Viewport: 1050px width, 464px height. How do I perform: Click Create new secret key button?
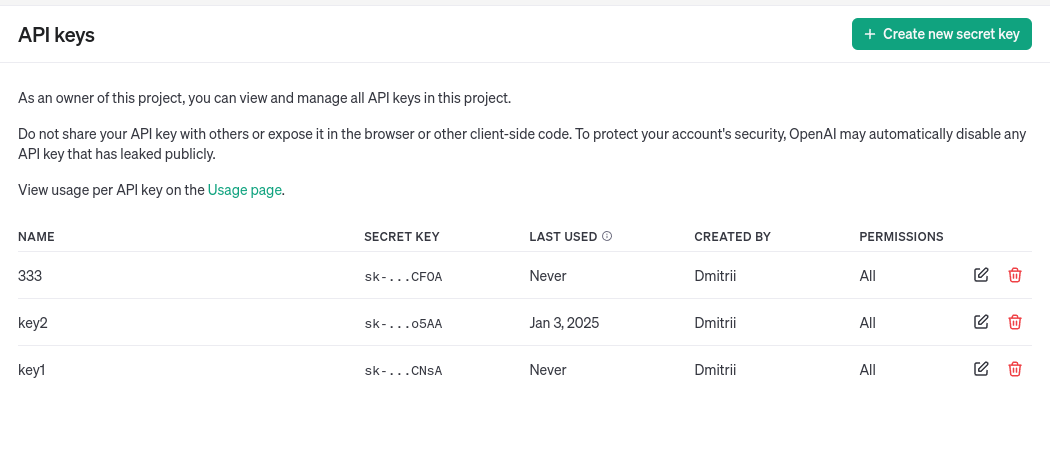[941, 34]
